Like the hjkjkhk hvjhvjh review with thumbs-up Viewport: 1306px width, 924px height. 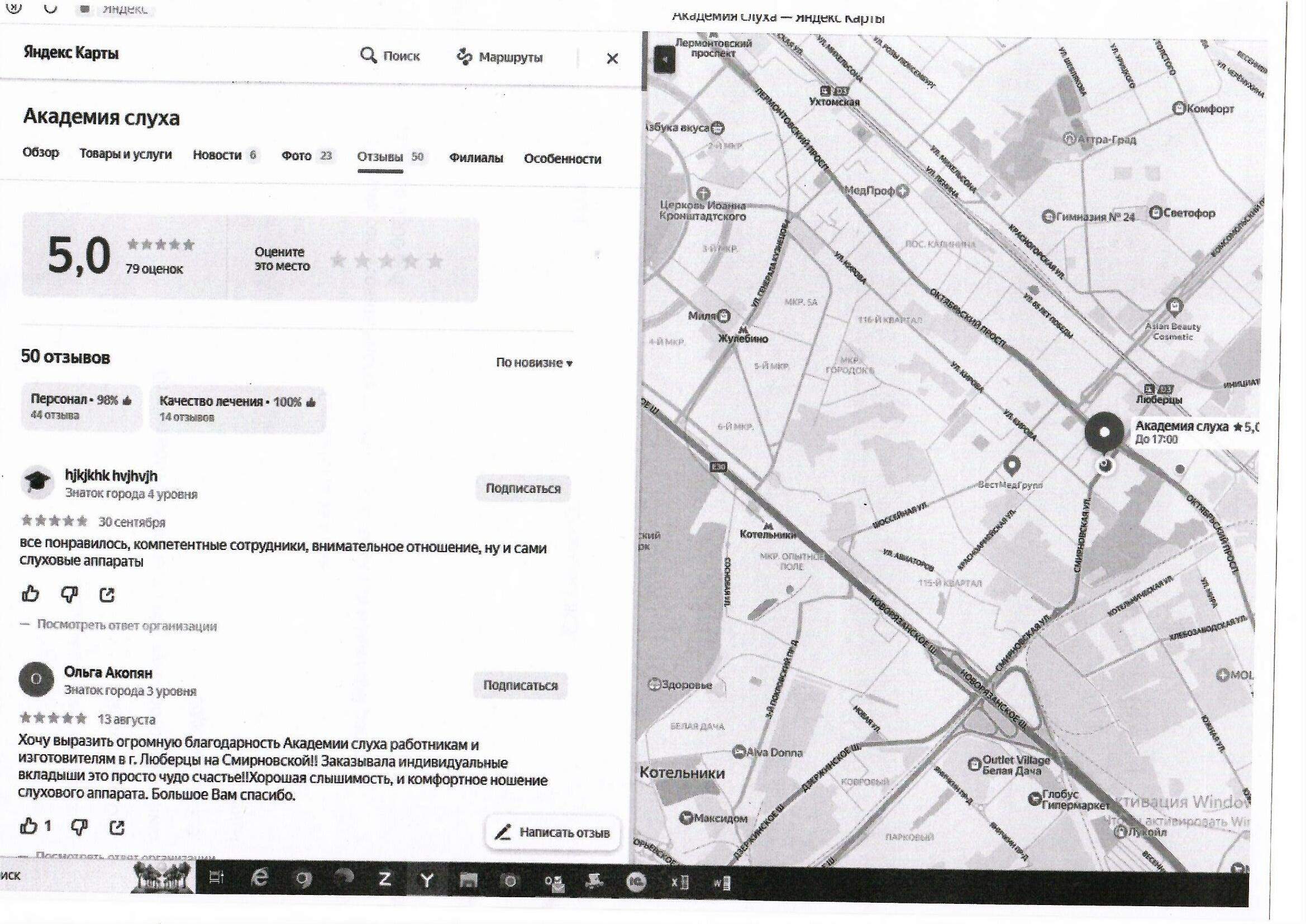30,594
